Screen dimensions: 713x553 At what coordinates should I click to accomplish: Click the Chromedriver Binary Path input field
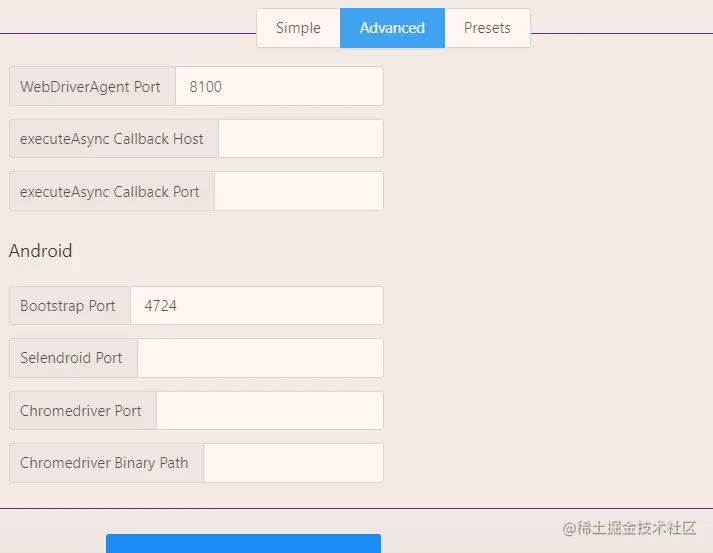coord(293,463)
